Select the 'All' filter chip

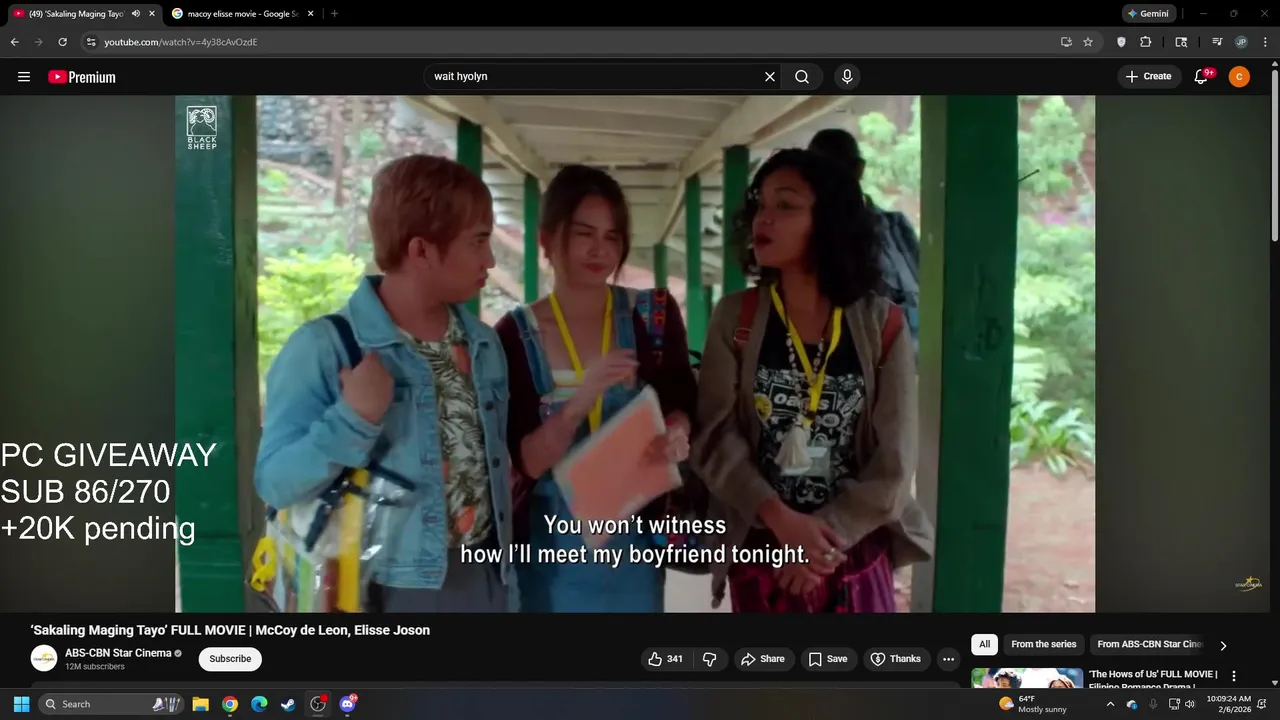point(984,644)
